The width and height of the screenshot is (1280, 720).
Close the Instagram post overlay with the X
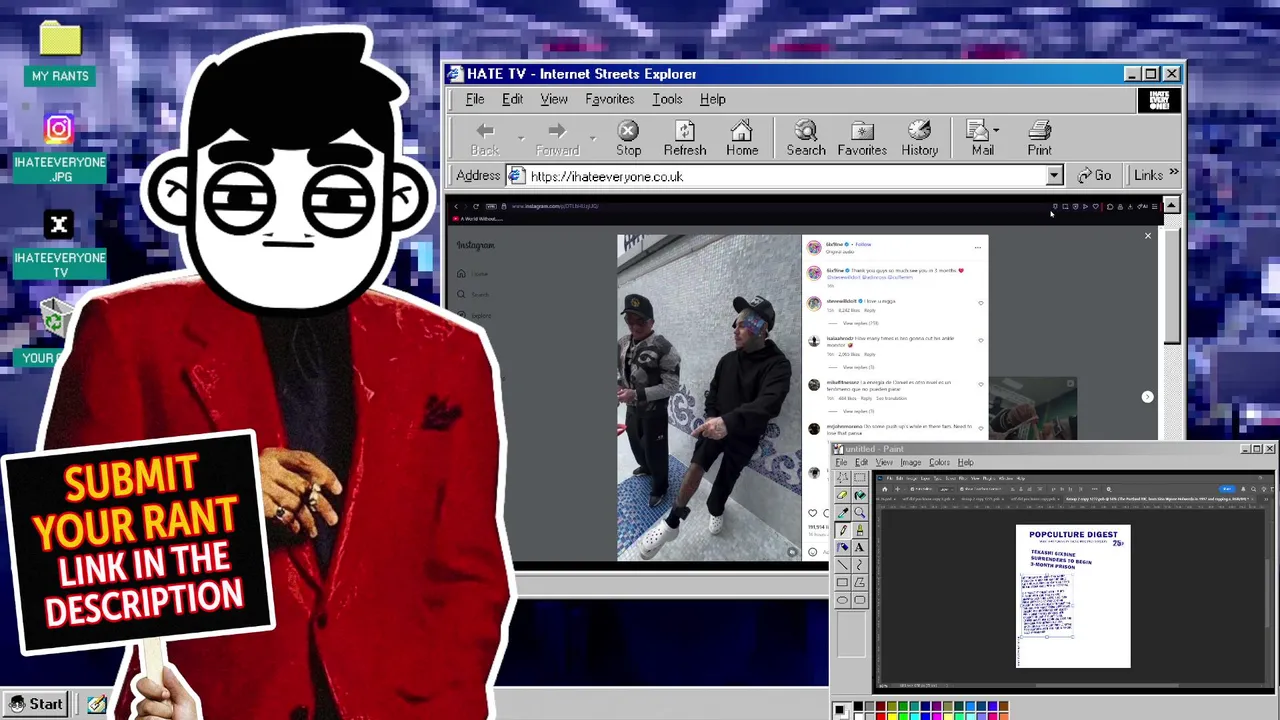pos(1147,236)
